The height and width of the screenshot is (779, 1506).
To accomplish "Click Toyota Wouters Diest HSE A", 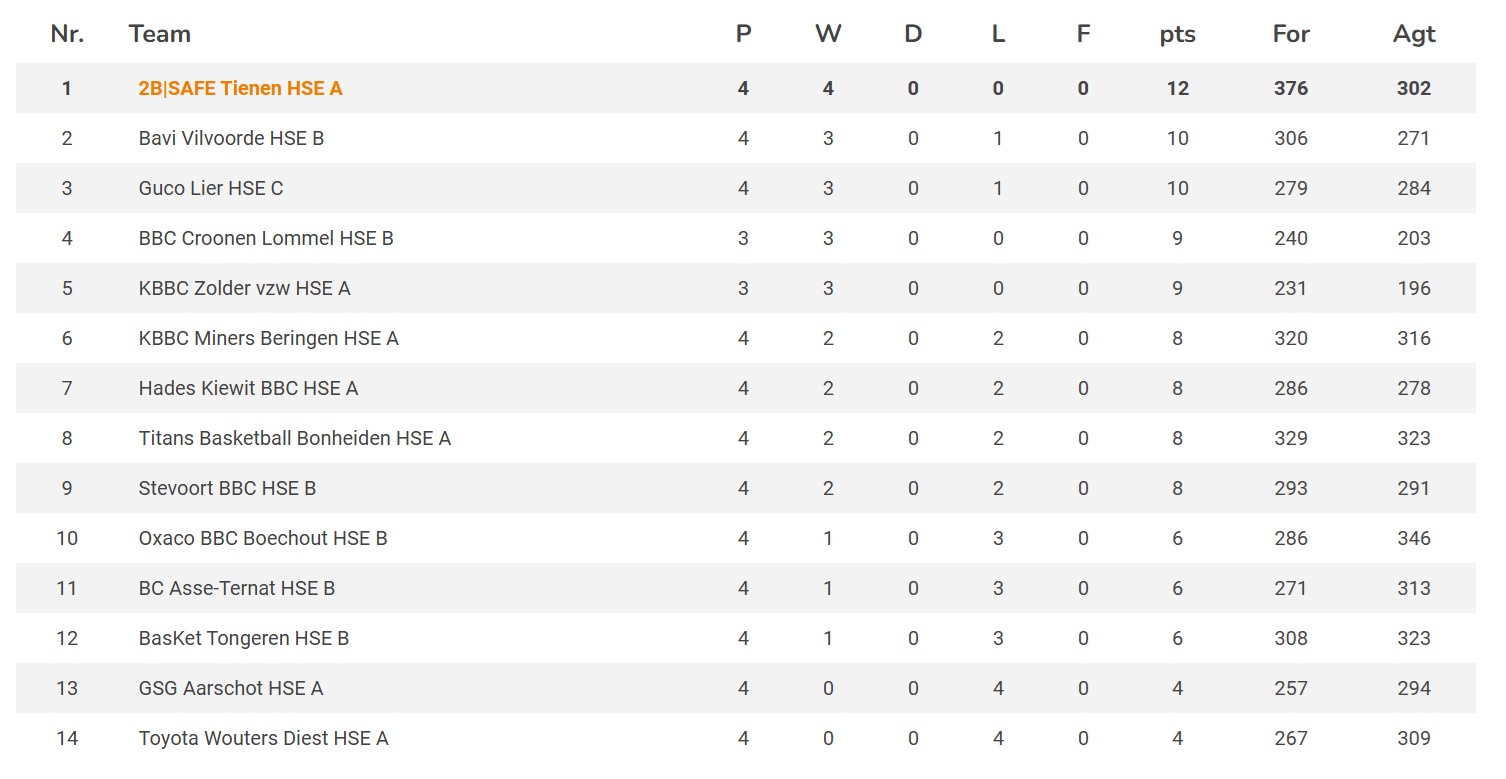I will coord(263,738).
